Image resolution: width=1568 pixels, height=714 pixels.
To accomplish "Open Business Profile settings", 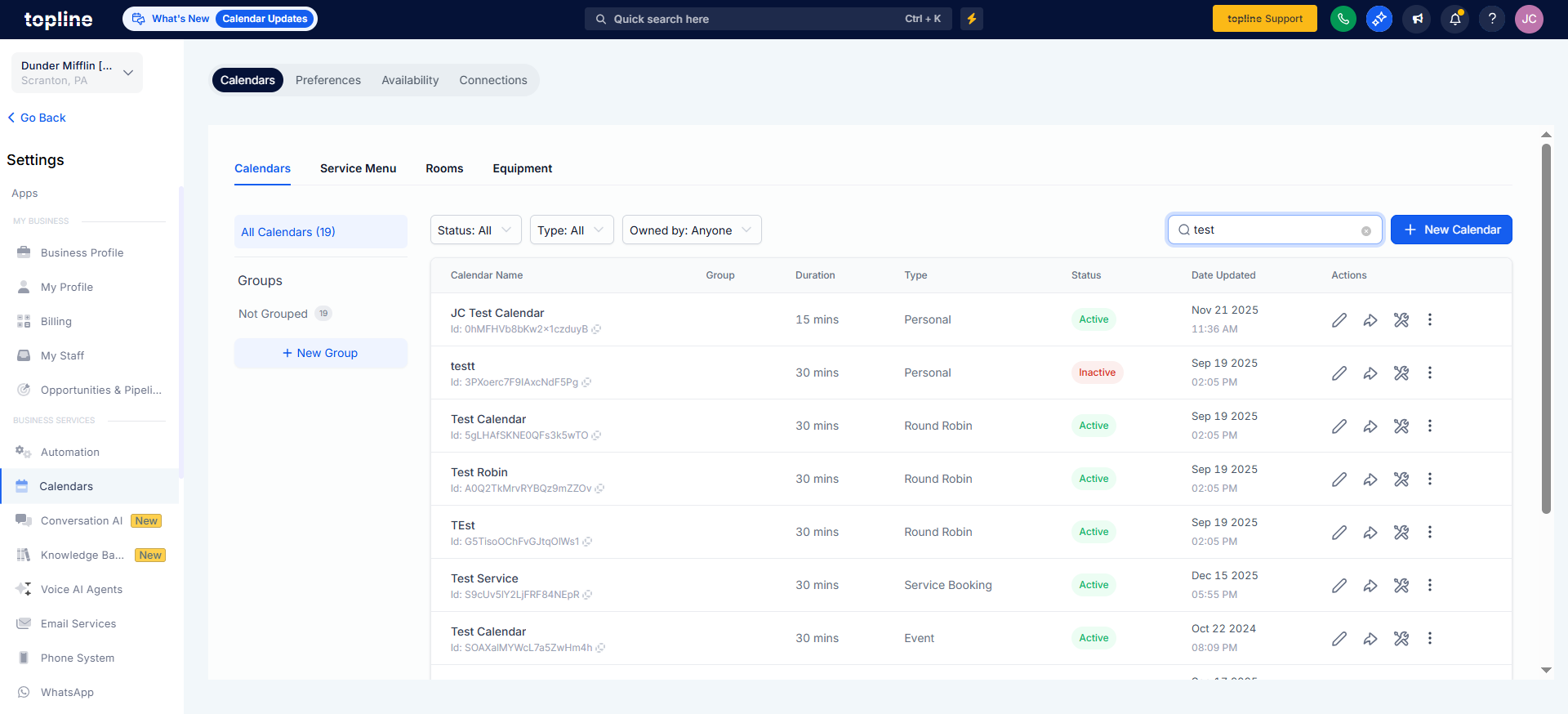I will [82, 252].
